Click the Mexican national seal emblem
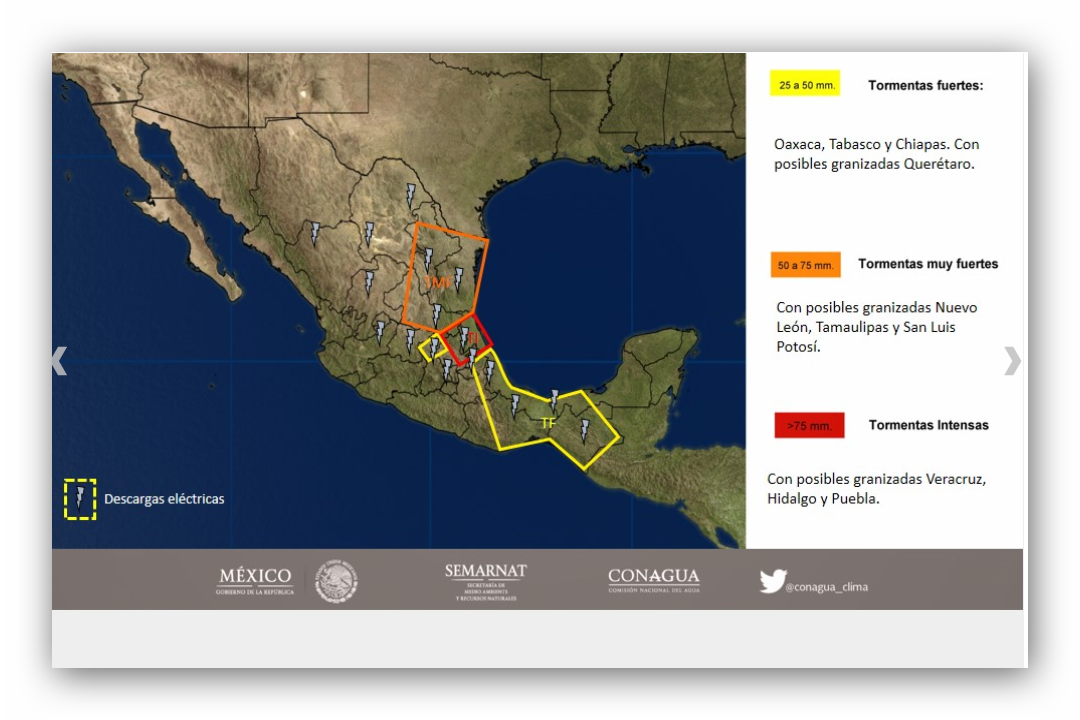Image resolution: width=1080 pixels, height=720 pixels. [x=336, y=581]
